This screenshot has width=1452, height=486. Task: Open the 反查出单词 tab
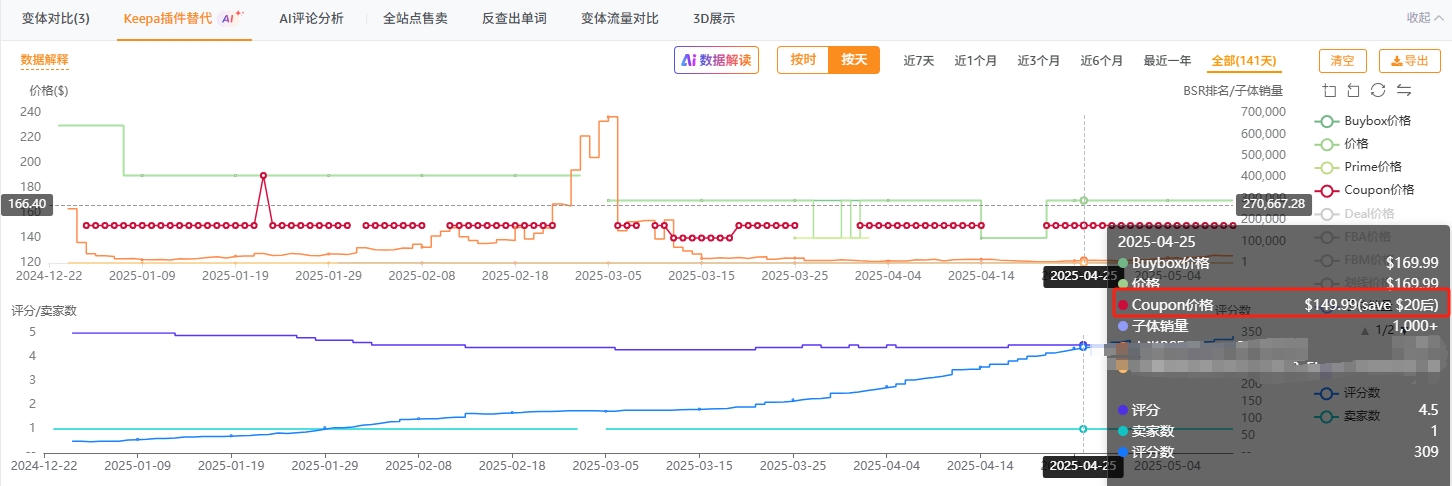[x=514, y=18]
